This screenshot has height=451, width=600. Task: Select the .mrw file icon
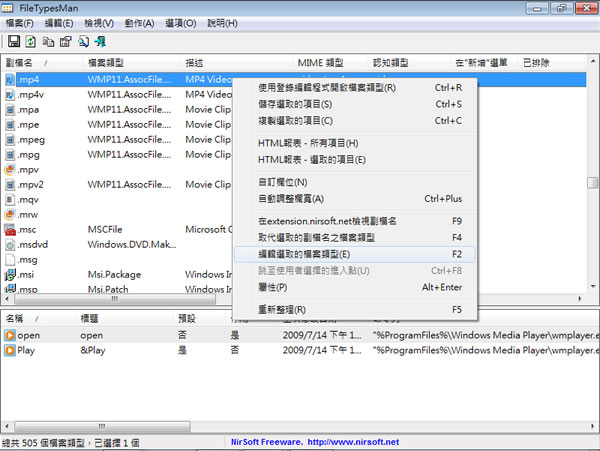[x=10, y=215]
